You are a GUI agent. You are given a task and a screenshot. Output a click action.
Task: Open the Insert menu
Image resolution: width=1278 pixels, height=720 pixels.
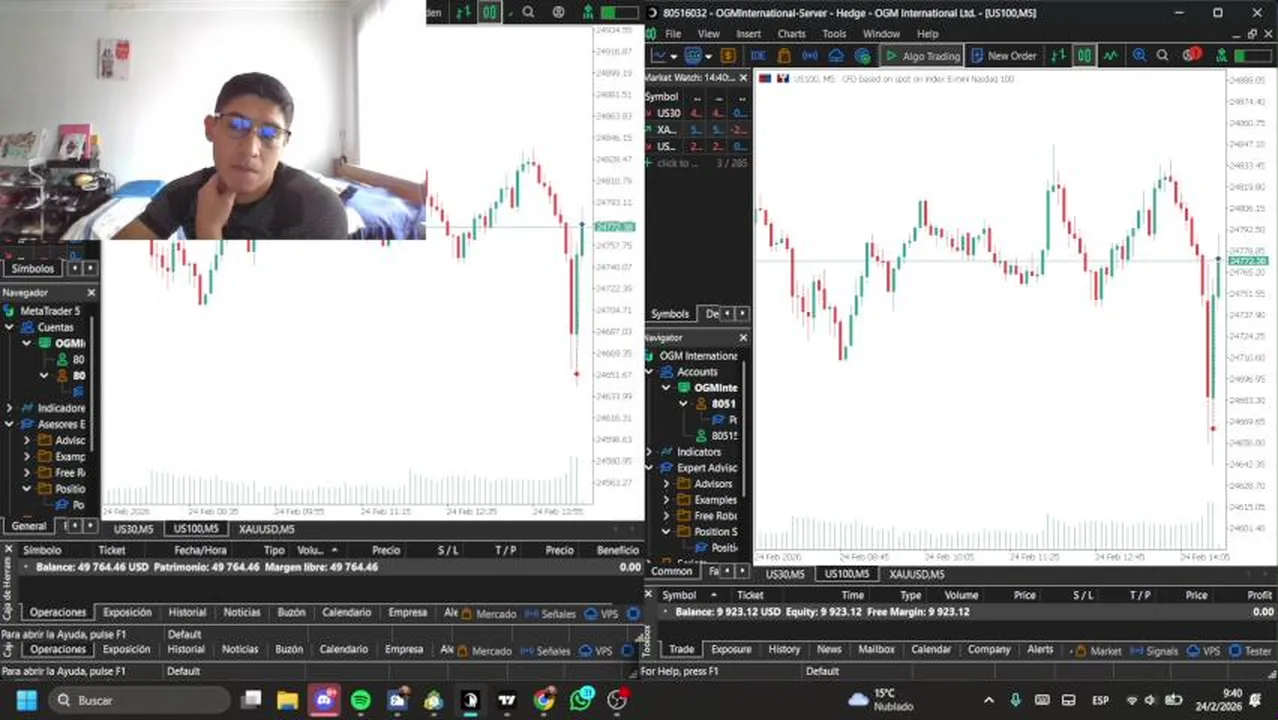tap(748, 34)
